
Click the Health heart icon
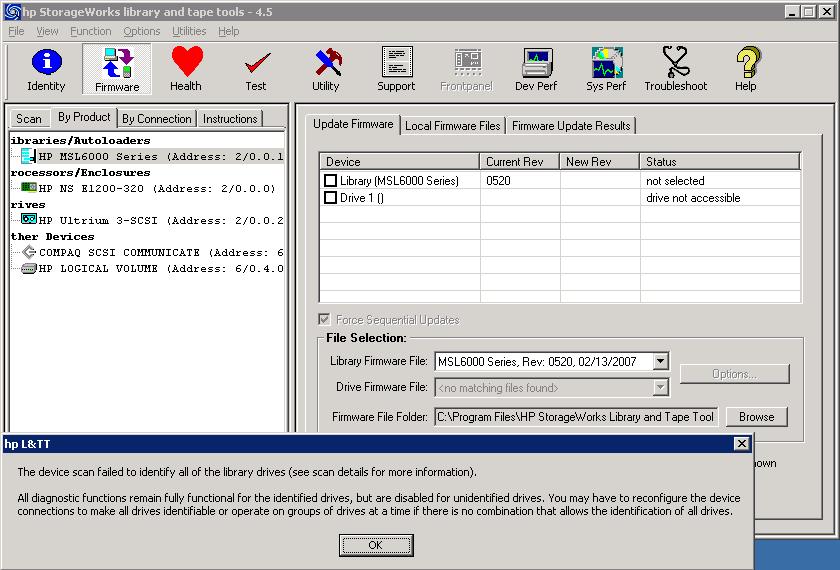click(186, 69)
